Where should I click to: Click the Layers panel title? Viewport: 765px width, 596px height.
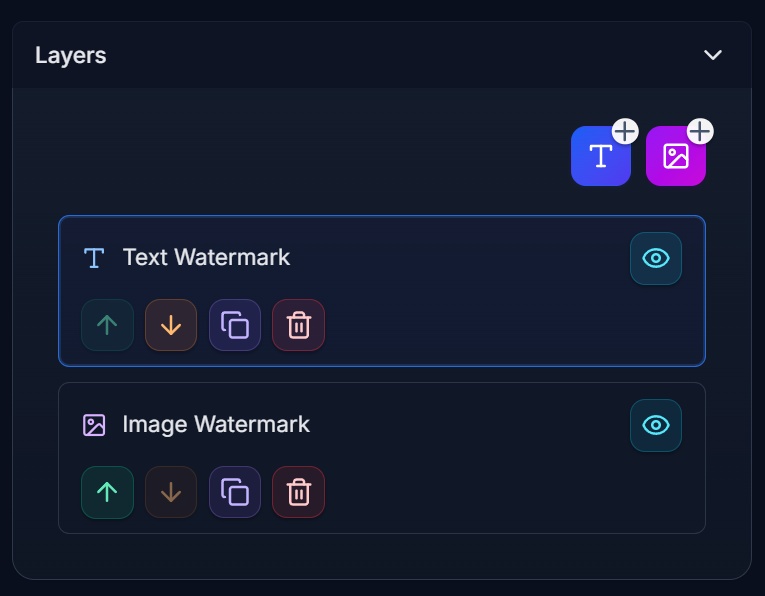click(x=71, y=55)
